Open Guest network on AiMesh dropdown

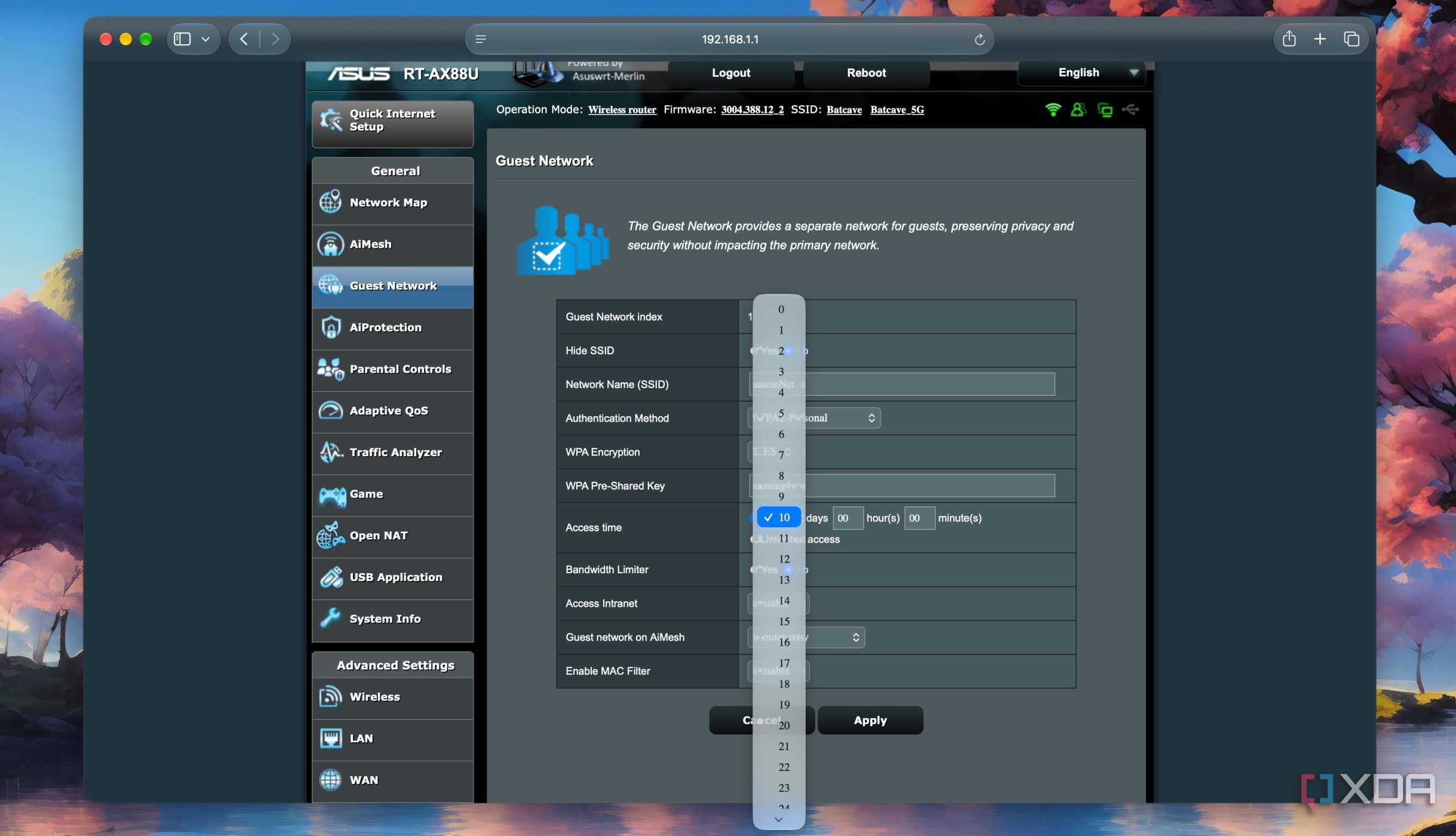click(806, 637)
